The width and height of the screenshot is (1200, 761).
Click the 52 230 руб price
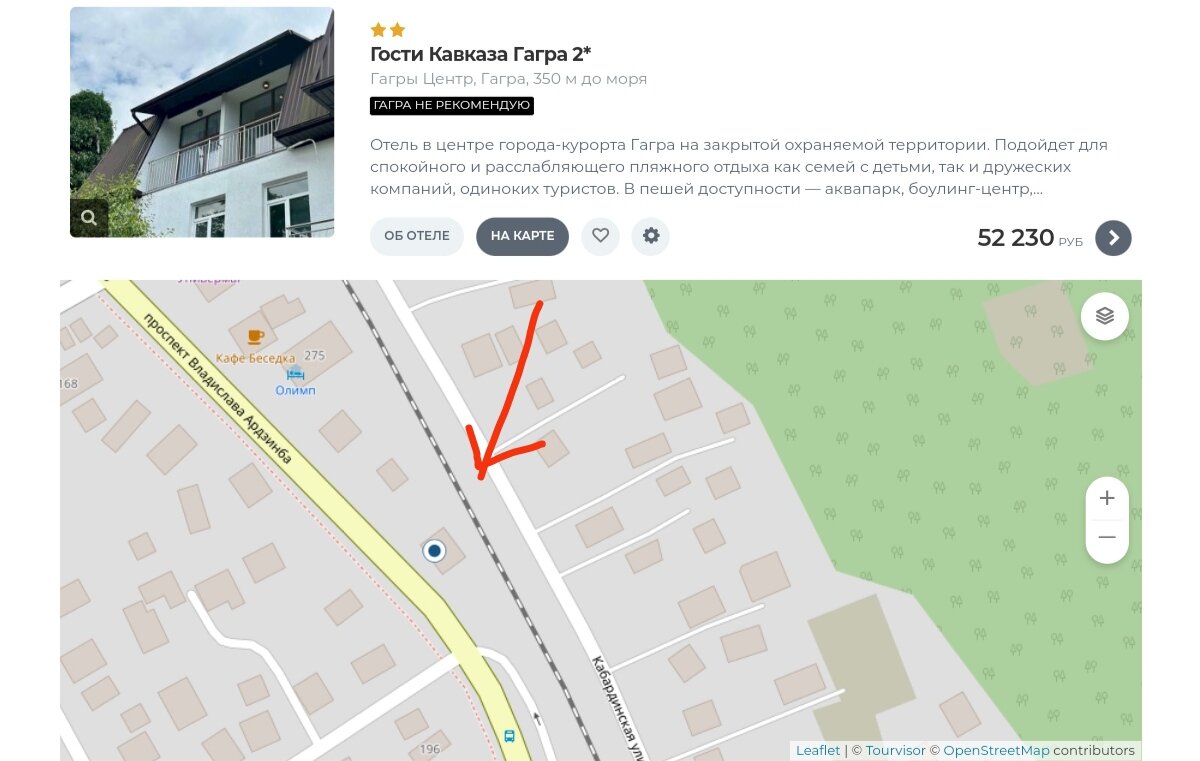click(x=1030, y=238)
